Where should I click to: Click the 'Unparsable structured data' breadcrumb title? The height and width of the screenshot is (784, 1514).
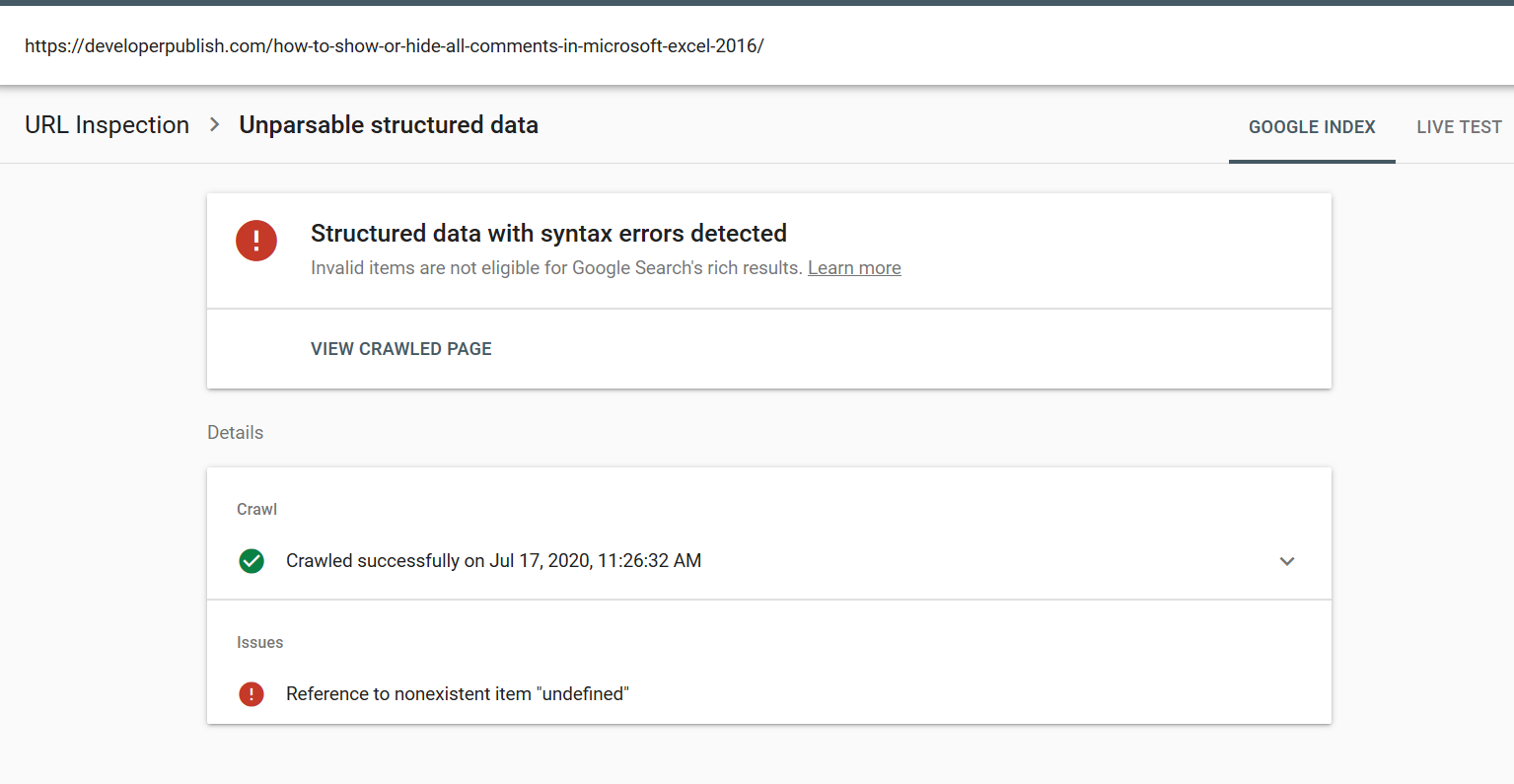tap(389, 125)
